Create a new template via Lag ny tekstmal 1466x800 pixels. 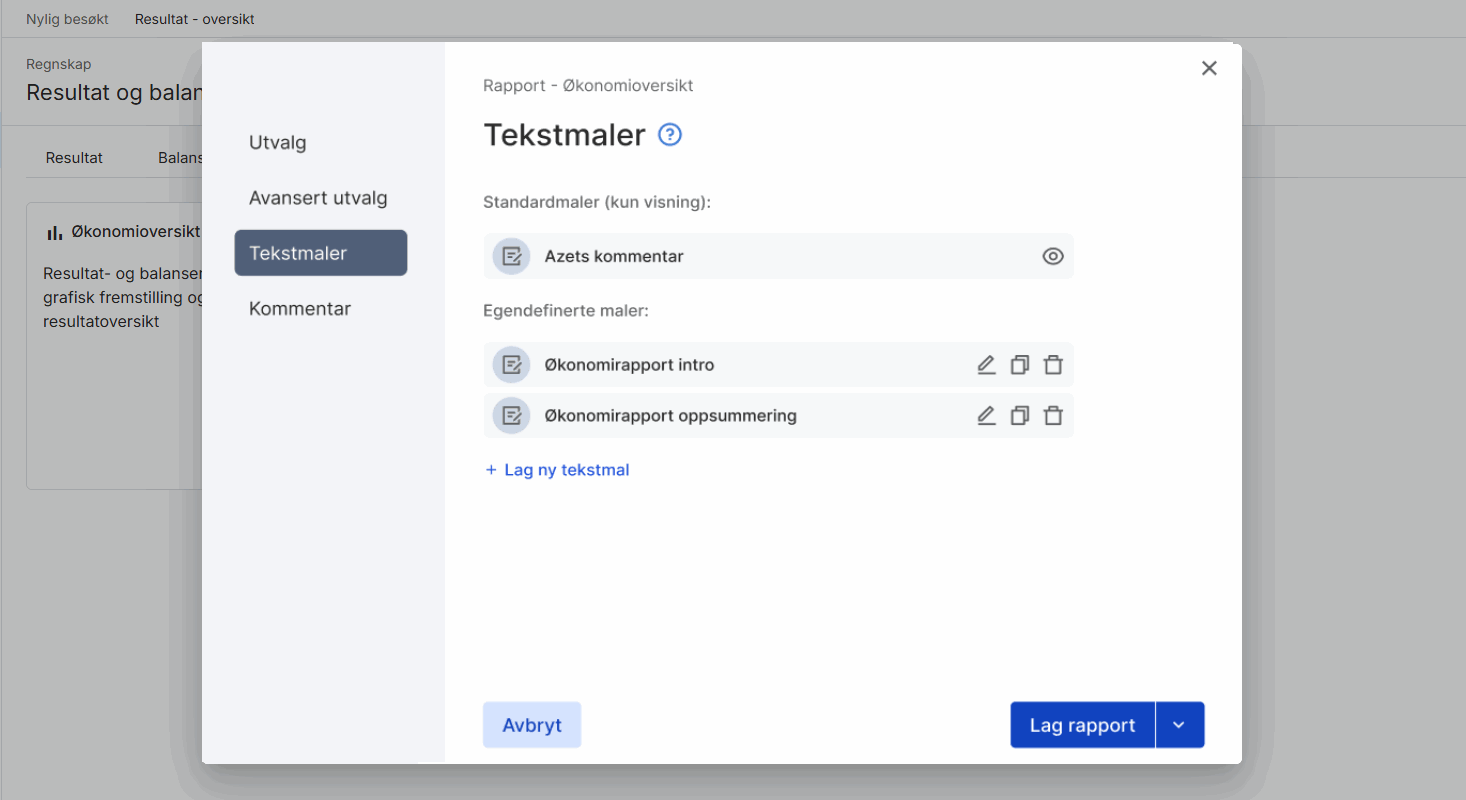pyautogui.click(x=557, y=470)
